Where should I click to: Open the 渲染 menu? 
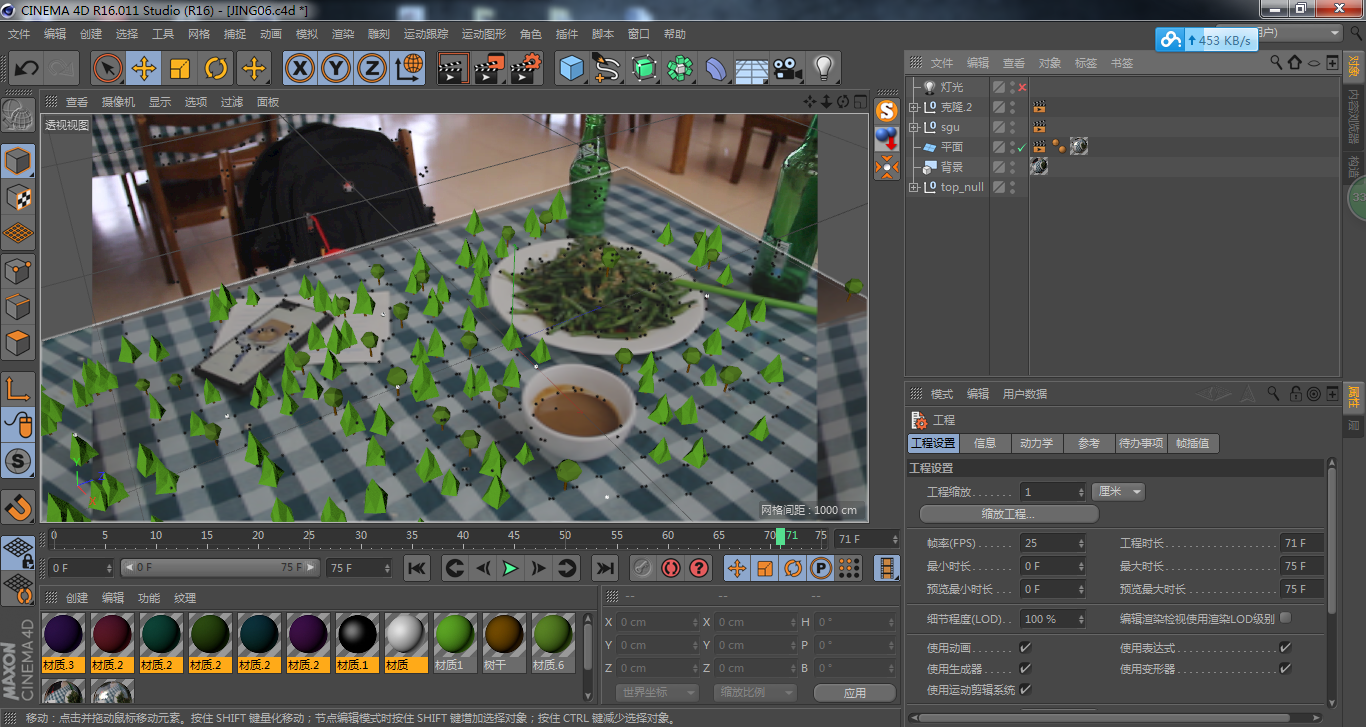(342, 34)
